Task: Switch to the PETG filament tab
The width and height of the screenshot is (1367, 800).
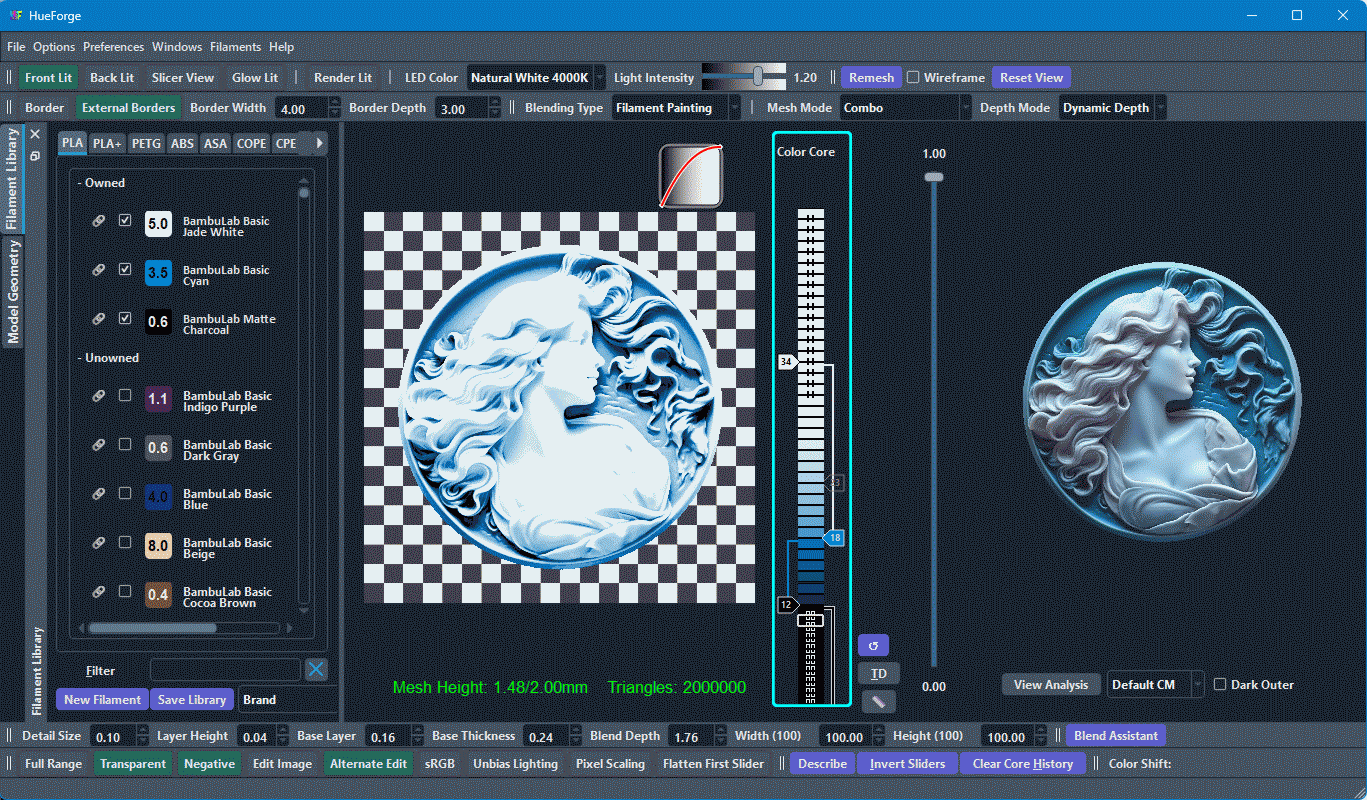Action: (x=146, y=144)
